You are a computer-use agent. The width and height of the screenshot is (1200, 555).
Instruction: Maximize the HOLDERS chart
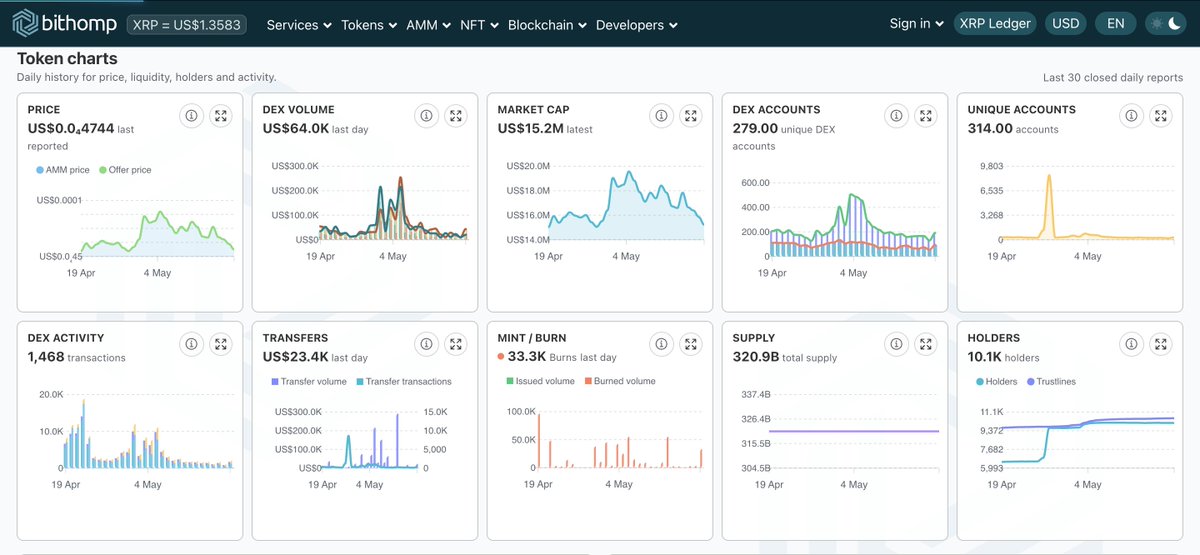(1161, 344)
